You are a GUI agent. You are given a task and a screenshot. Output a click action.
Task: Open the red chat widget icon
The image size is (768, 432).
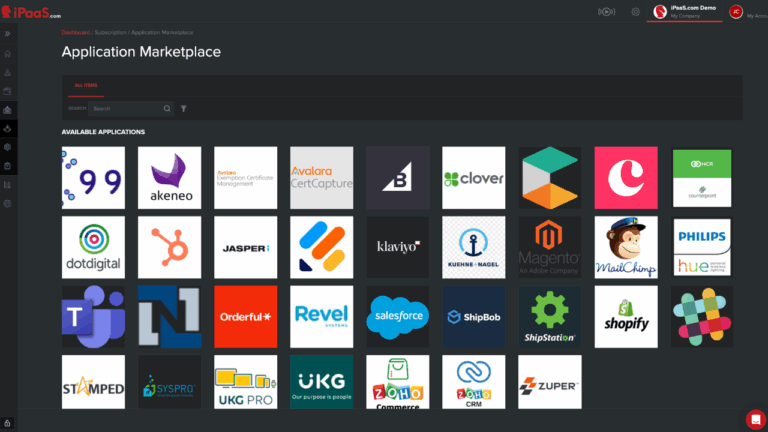(755, 419)
